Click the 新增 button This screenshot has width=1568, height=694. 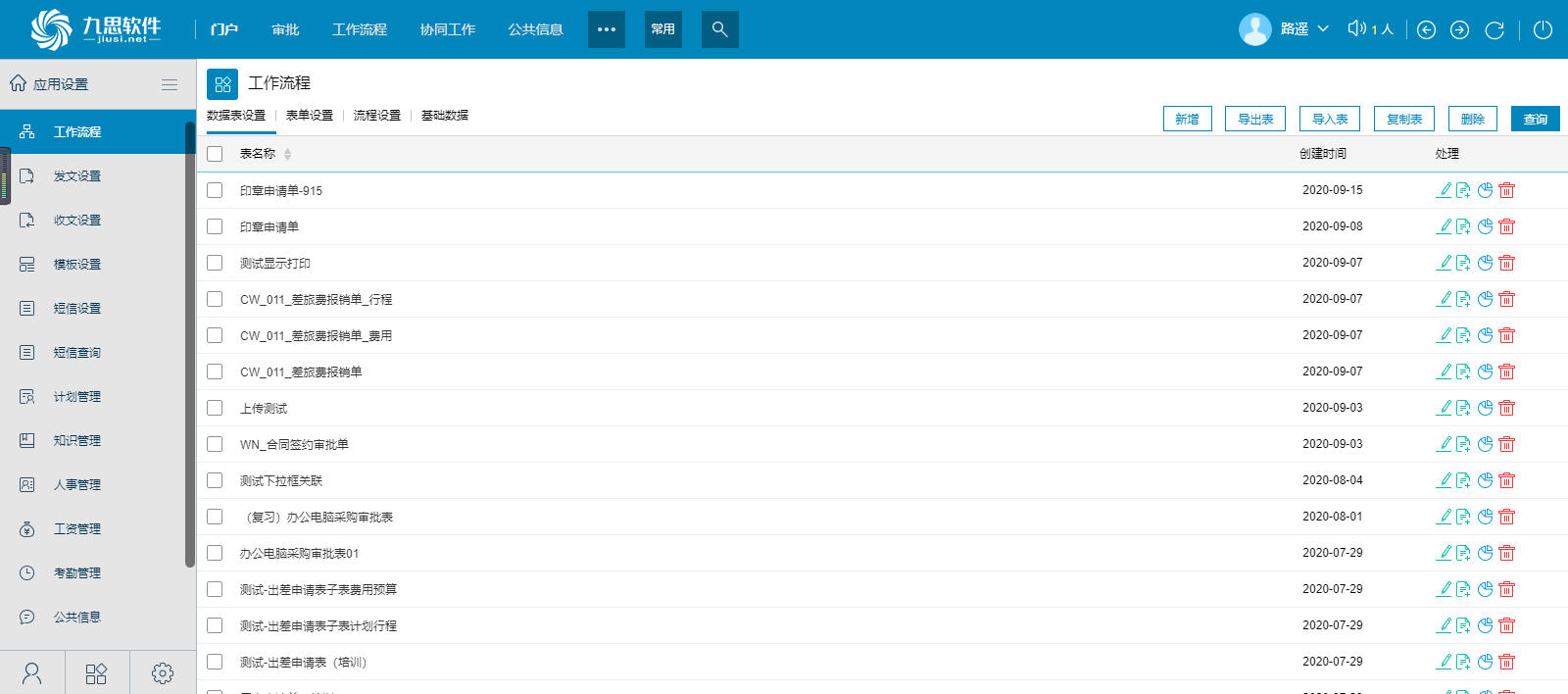[1187, 119]
